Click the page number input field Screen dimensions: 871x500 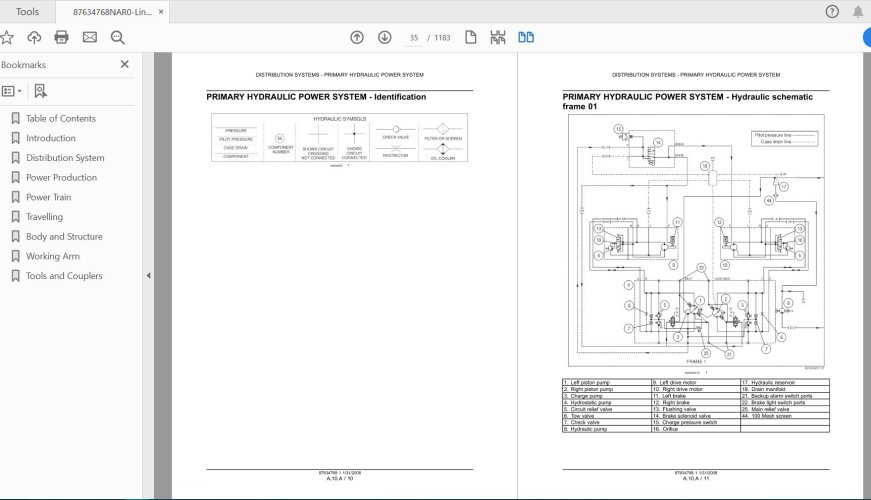pos(413,38)
